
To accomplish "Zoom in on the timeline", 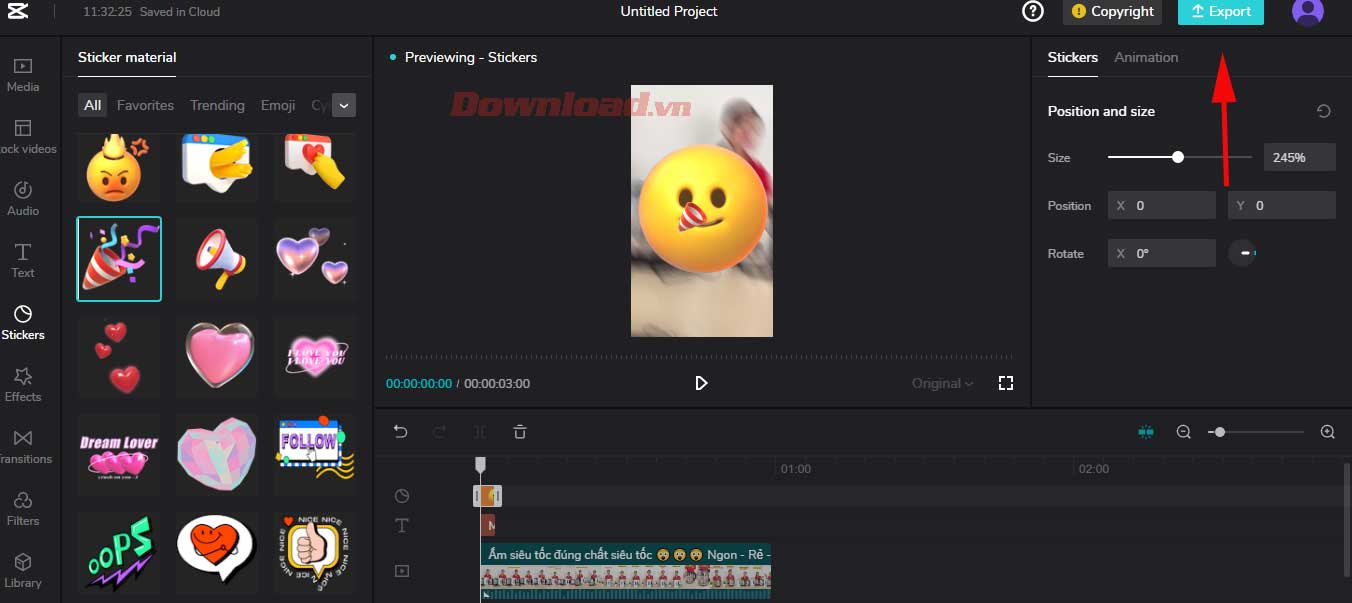I will pyautogui.click(x=1327, y=431).
